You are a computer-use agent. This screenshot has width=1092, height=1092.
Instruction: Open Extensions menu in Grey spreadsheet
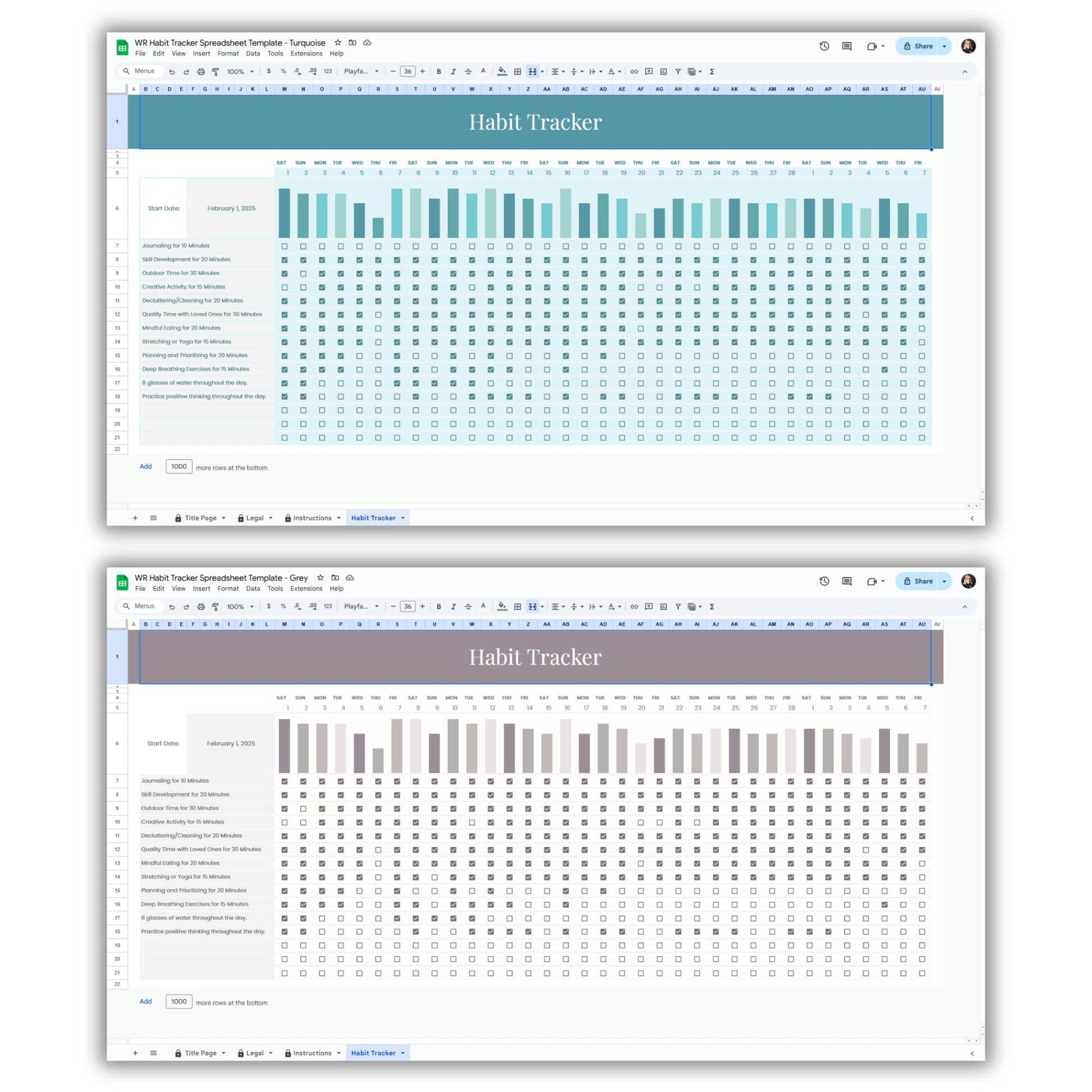click(x=306, y=589)
